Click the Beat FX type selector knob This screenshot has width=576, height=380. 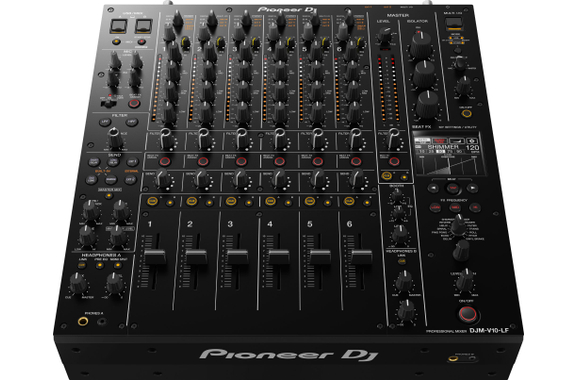click(458, 225)
